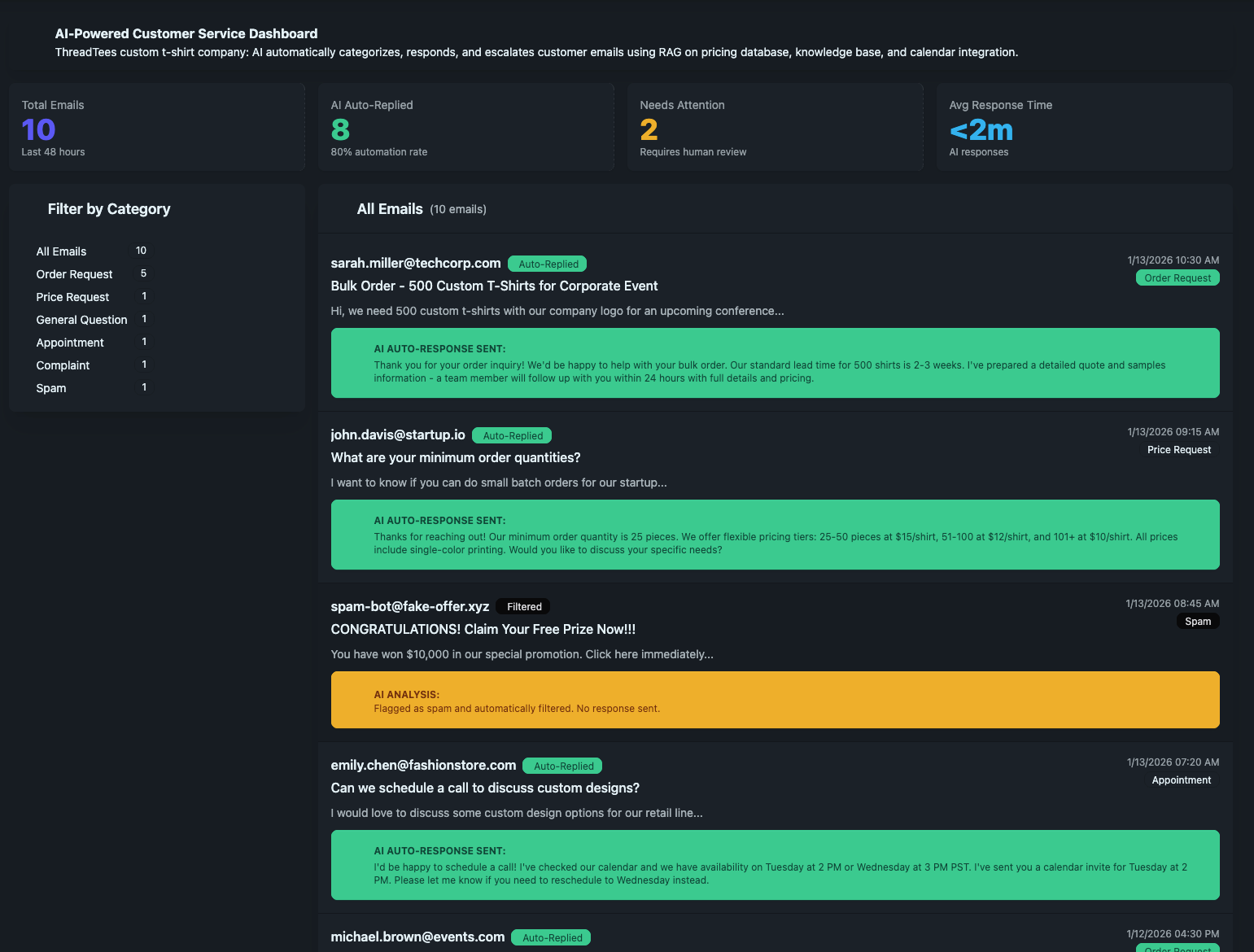The width and height of the screenshot is (1254, 952).
Task: Filter emails by Order Request category
Action: pyautogui.click(x=74, y=274)
